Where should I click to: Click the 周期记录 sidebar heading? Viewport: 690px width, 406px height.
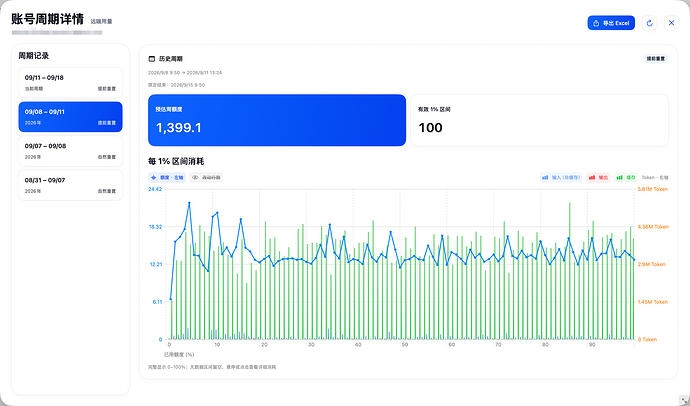(x=33, y=56)
